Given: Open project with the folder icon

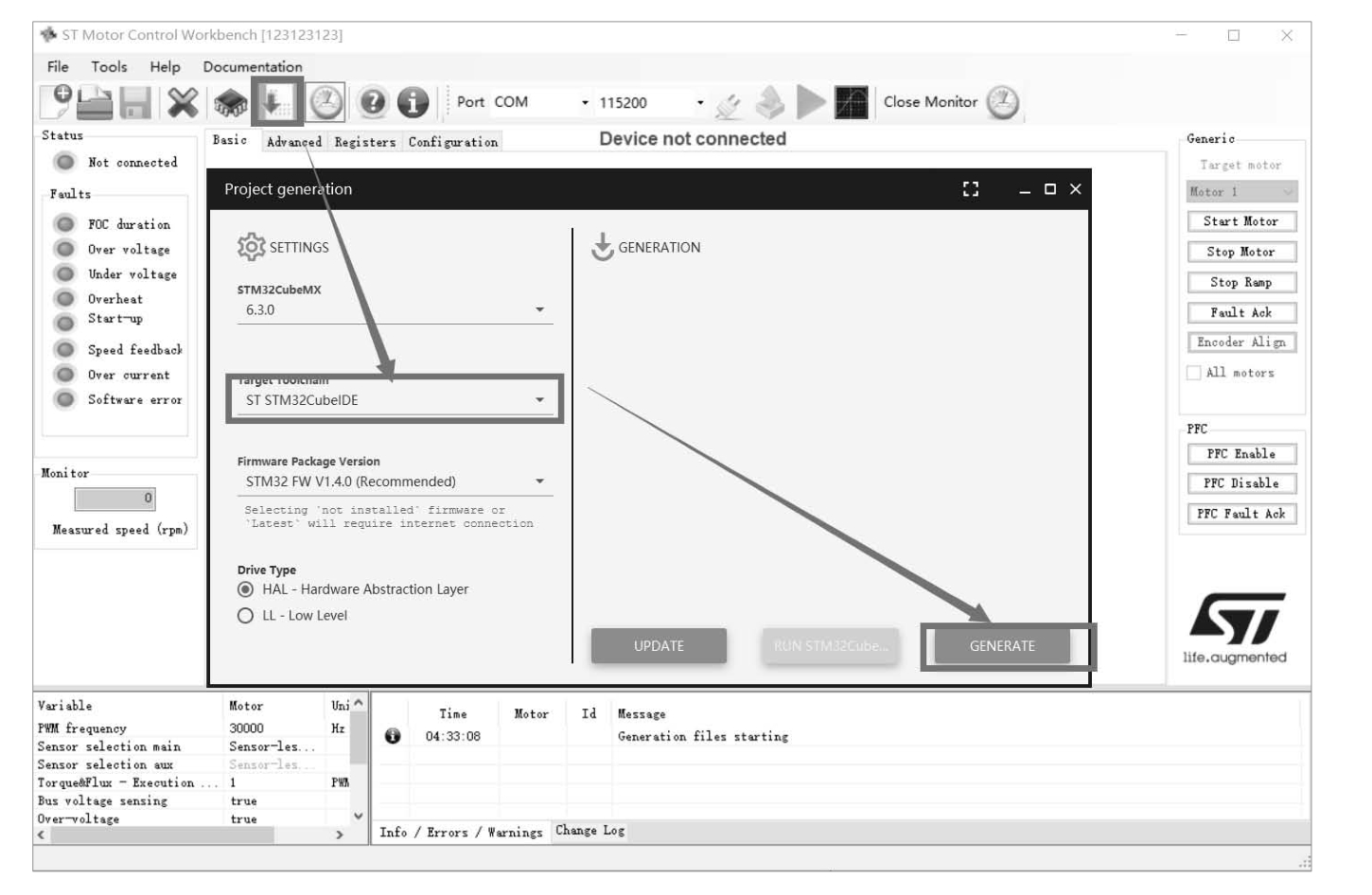Looking at the screenshot, I should point(95,102).
